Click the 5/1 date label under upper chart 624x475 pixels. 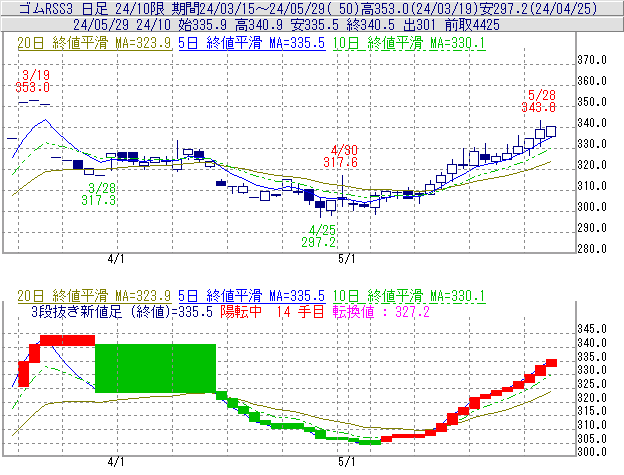tap(347, 259)
